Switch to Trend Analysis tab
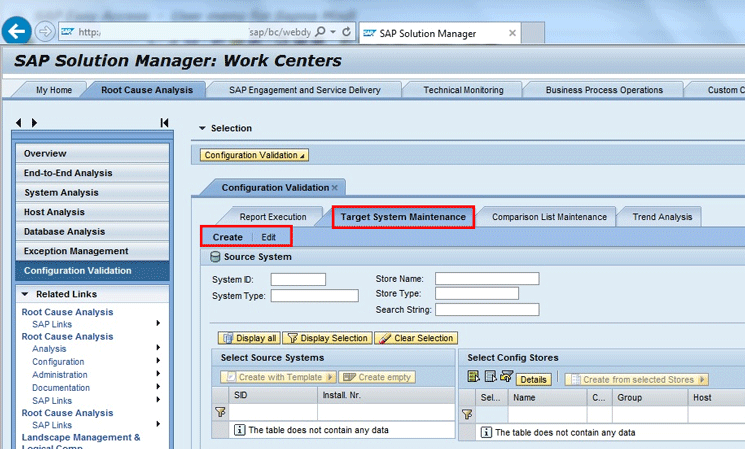This screenshot has height=449, width=745. 662,217
